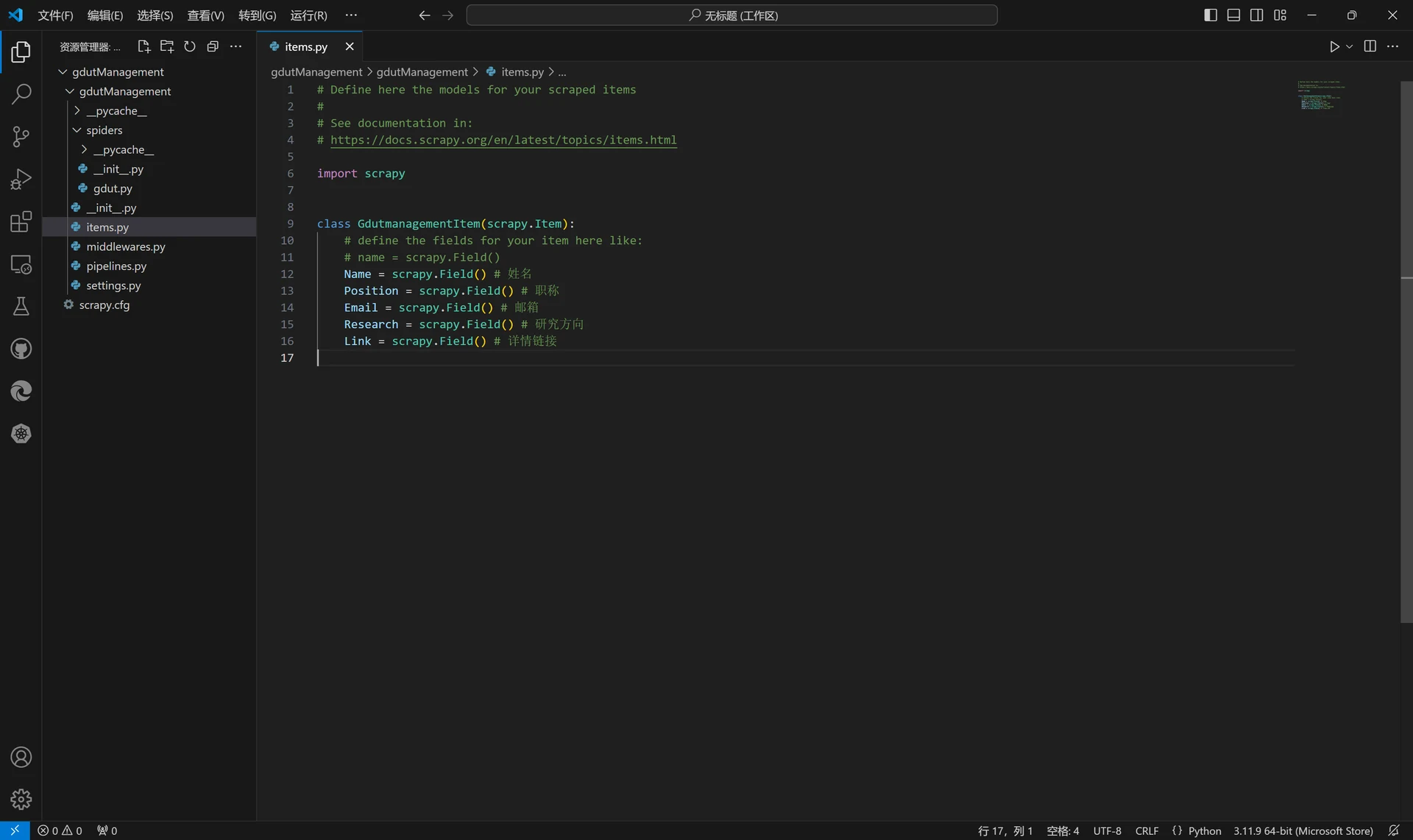Open the GitHub view in activity bar
The width and height of the screenshot is (1413, 840).
click(21, 349)
